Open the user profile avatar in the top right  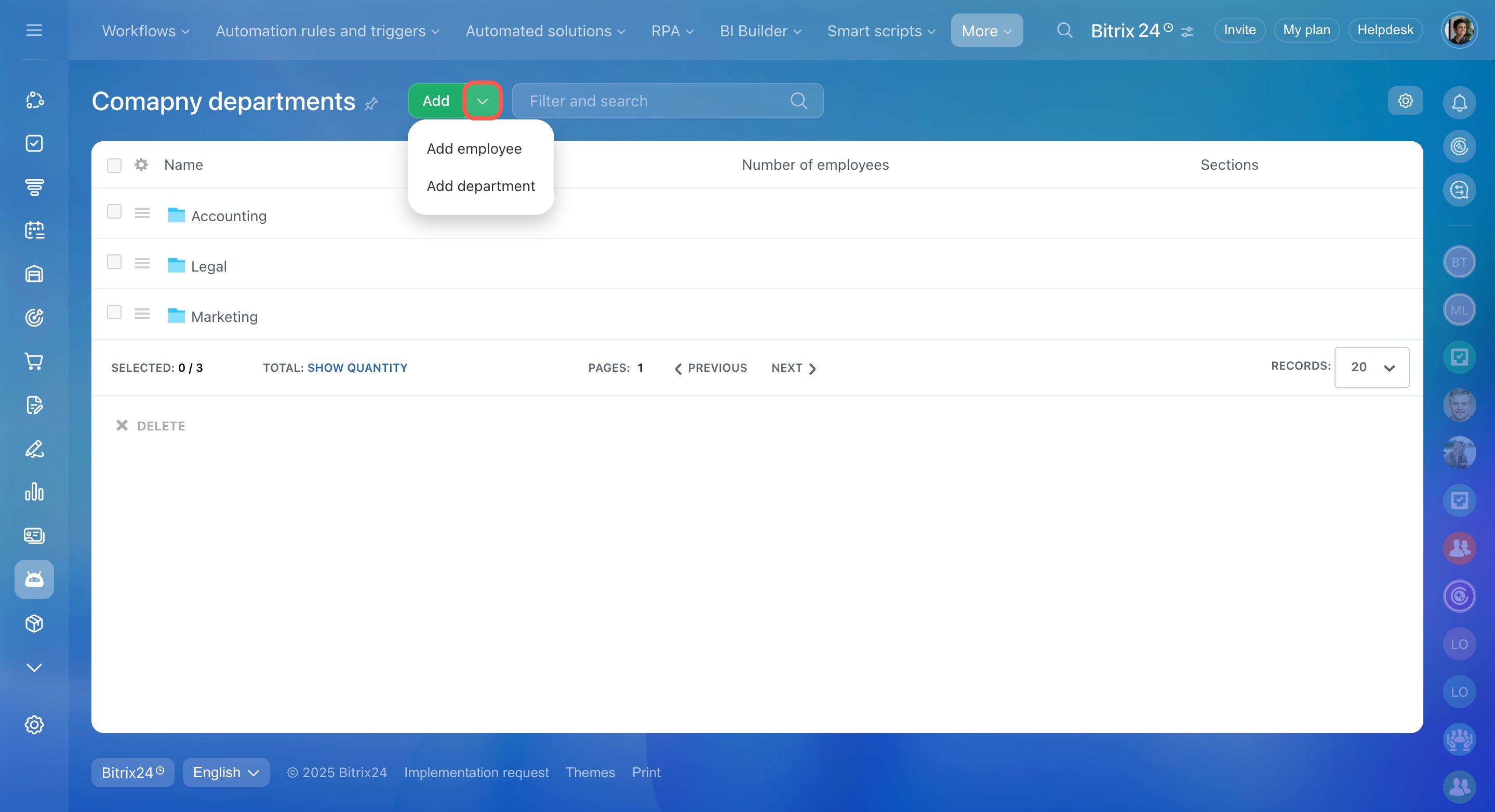pyautogui.click(x=1459, y=30)
